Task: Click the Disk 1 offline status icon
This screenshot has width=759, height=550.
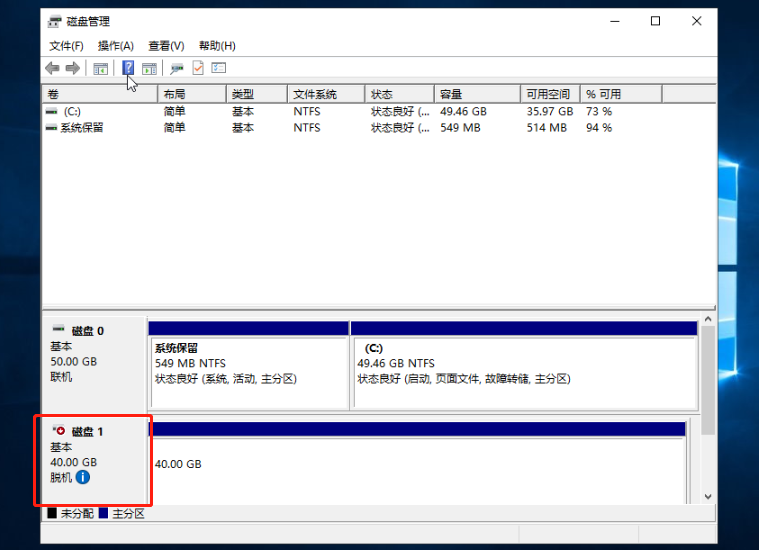Action: coord(59,430)
